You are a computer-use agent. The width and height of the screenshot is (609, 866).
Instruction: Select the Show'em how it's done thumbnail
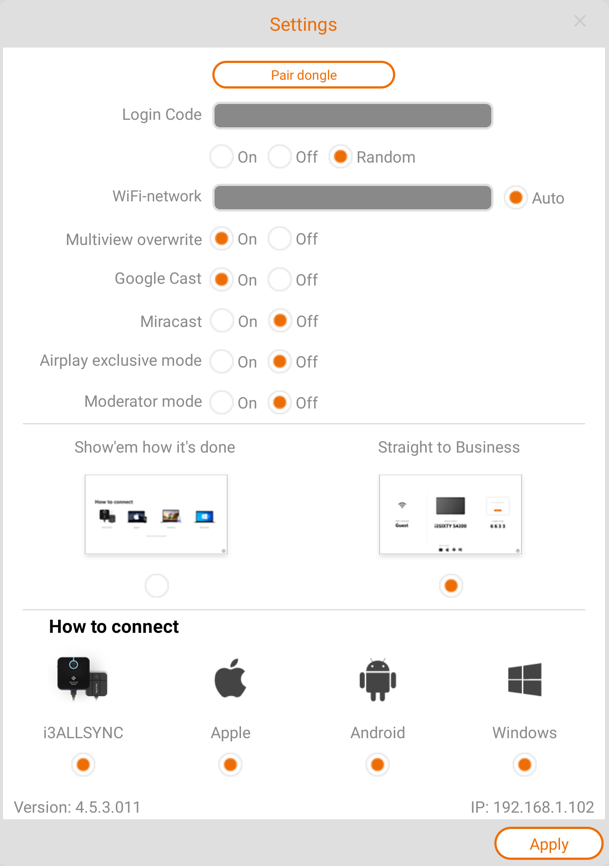point(156,514)
